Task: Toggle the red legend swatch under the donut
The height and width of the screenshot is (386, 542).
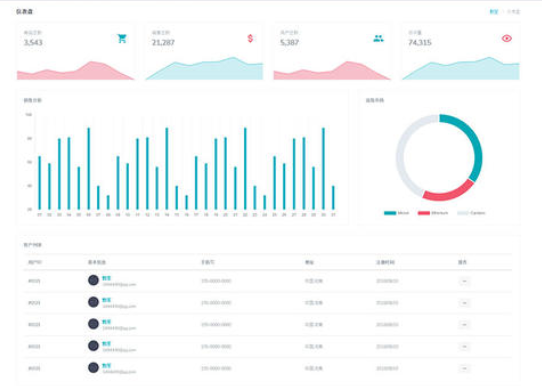Action: pos(423,213)
